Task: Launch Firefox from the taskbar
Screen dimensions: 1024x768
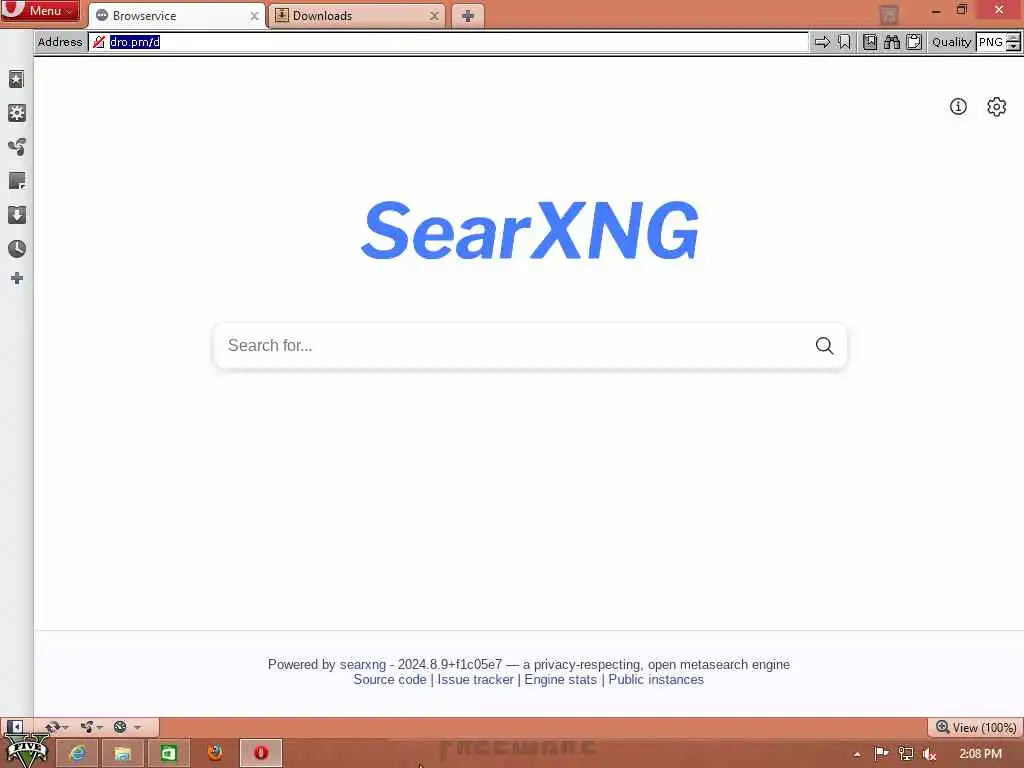Action: tap(214, 753)
